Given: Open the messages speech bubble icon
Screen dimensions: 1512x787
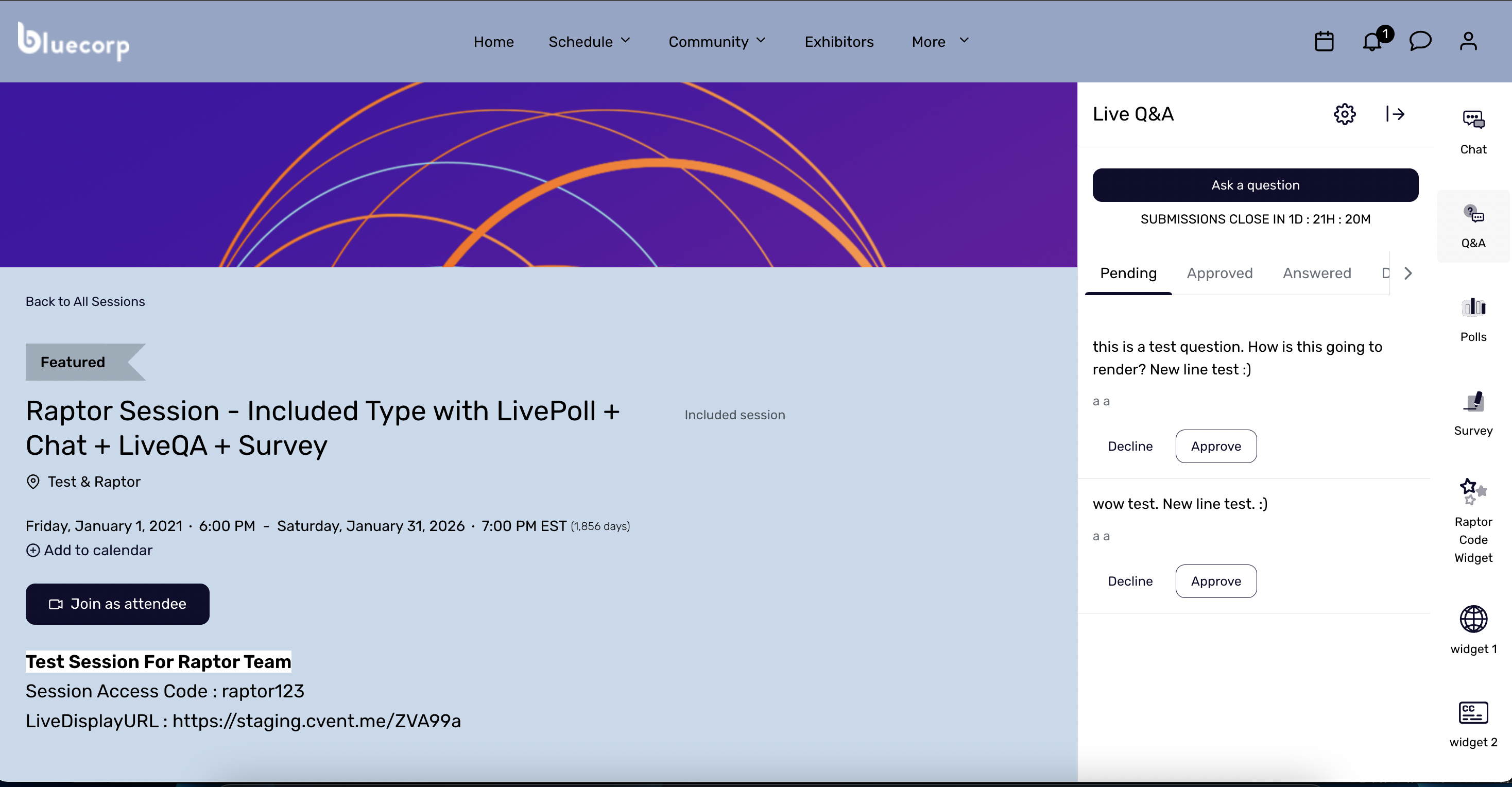Looking at the screenshot, I should tap(1420, 42).
